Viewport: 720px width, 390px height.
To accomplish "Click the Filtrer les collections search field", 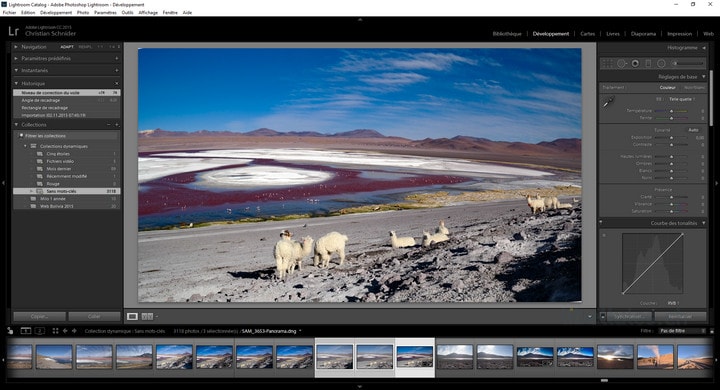I will (x=67, y=136).
